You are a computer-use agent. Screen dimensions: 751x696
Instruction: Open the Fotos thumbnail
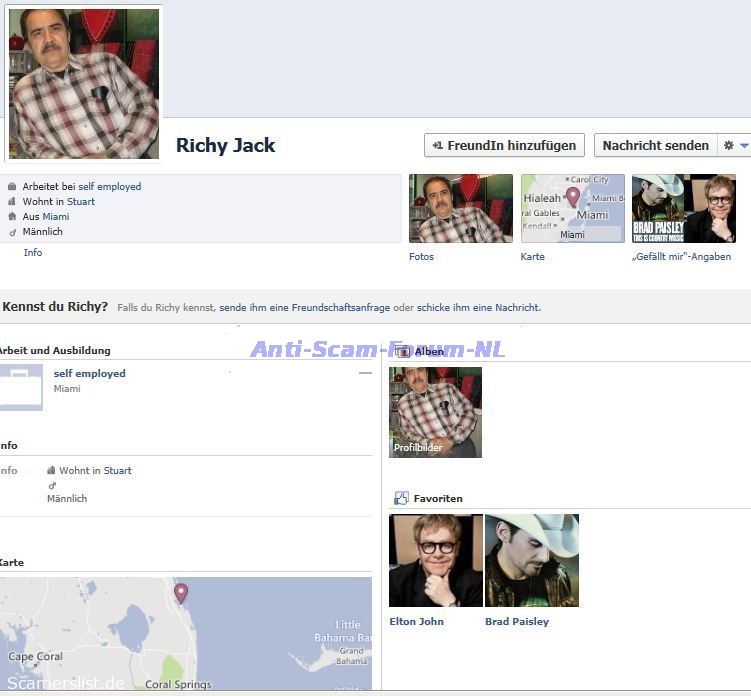460,208
